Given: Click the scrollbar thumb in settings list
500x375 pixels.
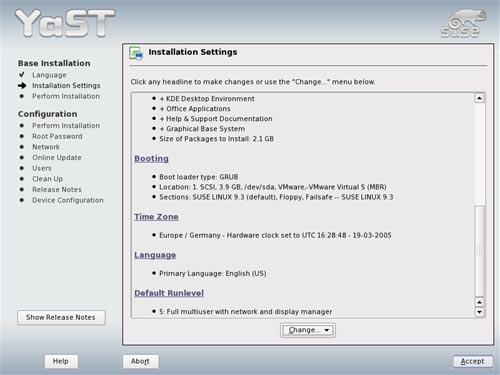Looking at the screenshot, I should point(479,251).
